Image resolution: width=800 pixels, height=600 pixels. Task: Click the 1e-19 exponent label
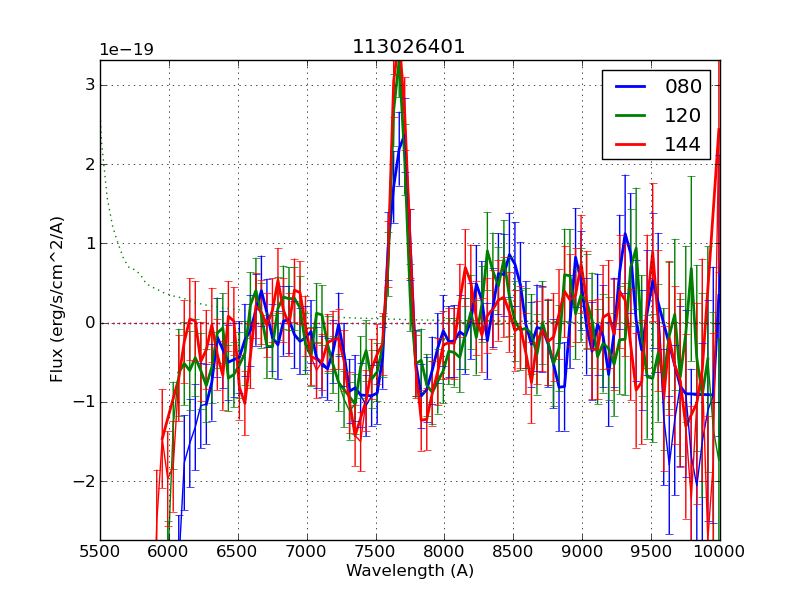126,50
